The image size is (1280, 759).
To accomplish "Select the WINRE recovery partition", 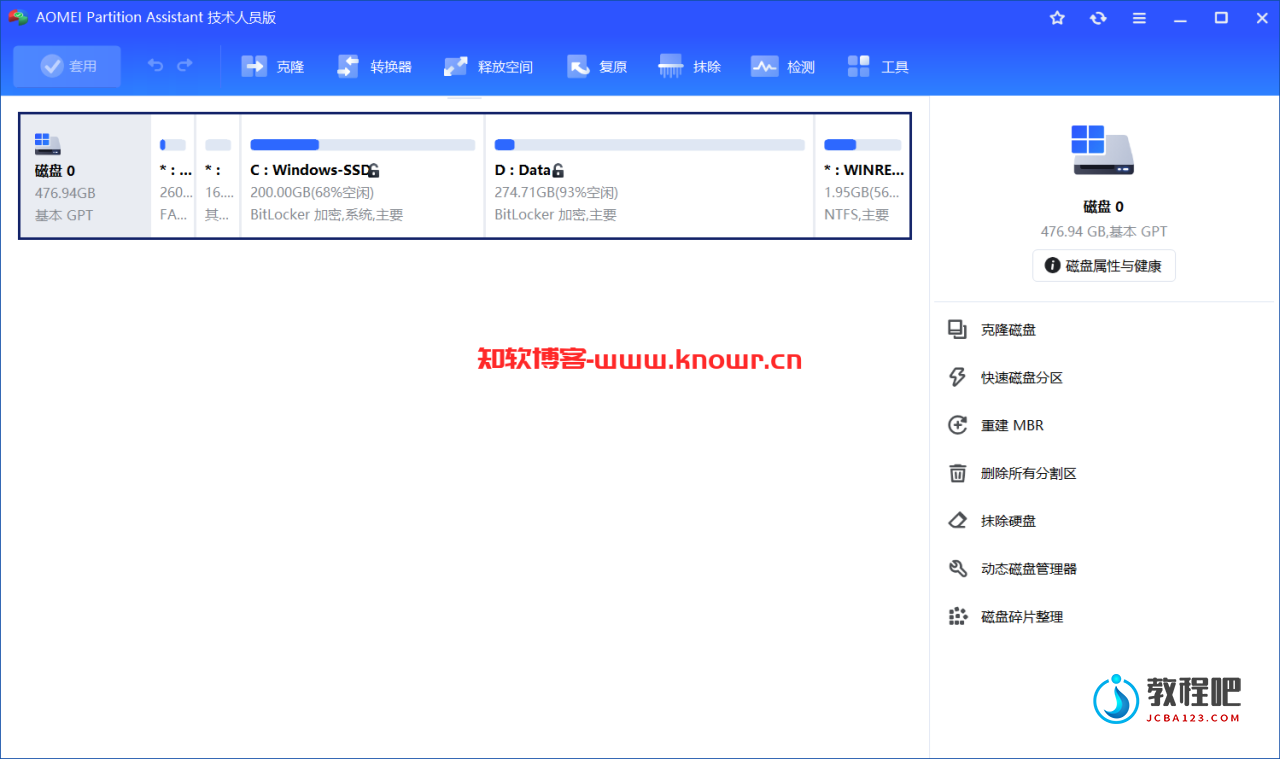I will coord(862,176).
